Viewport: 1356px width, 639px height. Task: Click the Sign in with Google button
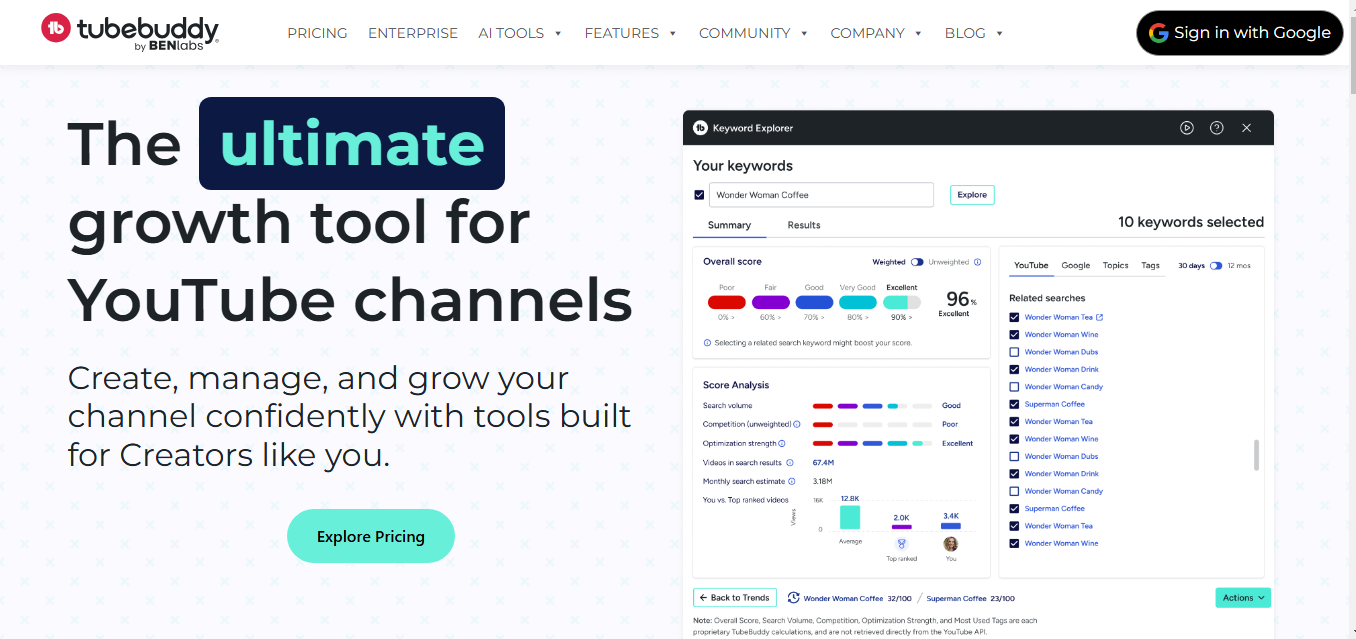[x=1240, y=33]
